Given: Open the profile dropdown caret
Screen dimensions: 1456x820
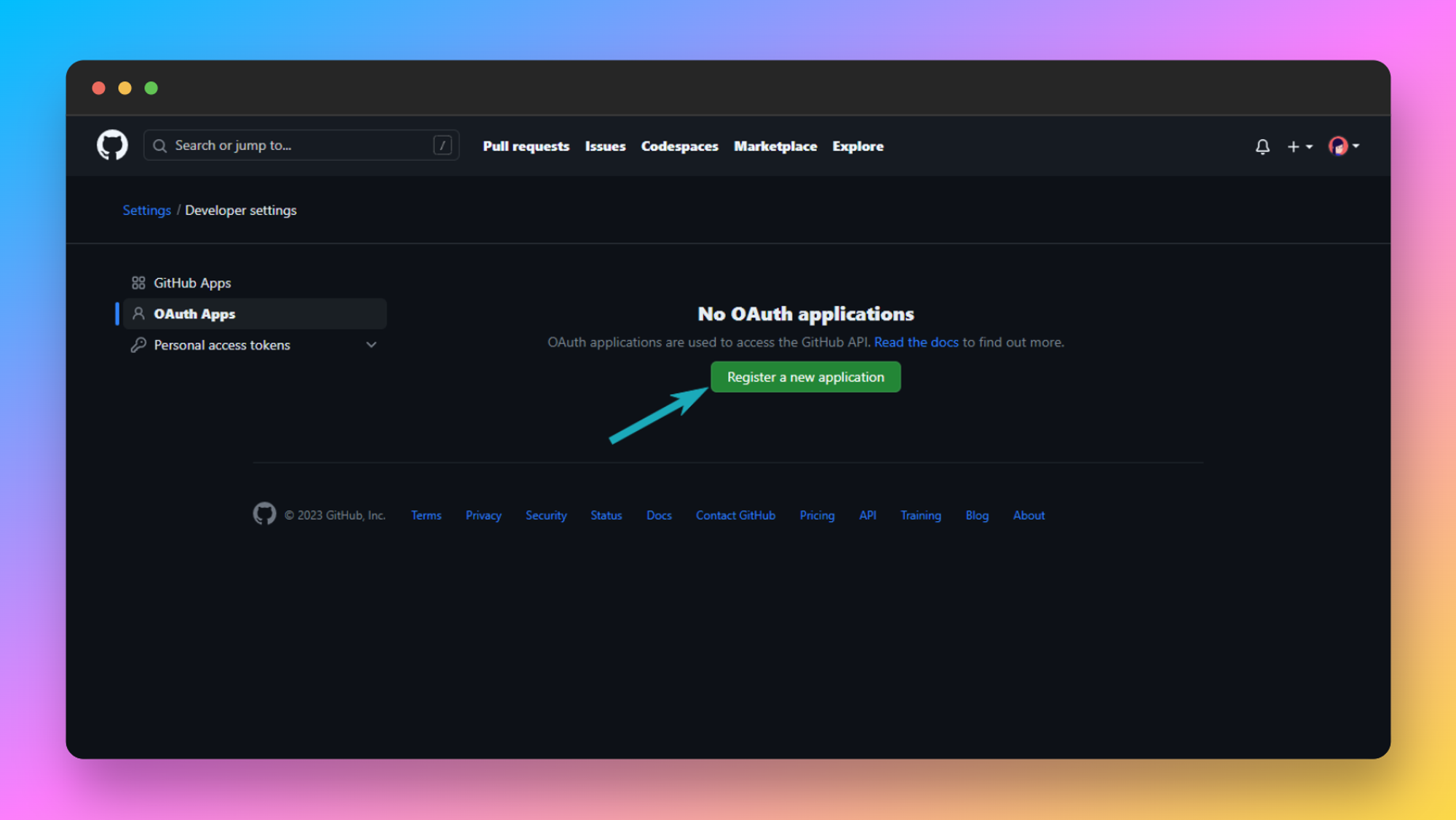Looking at the screenshot, I should (x=1355, y=146).
